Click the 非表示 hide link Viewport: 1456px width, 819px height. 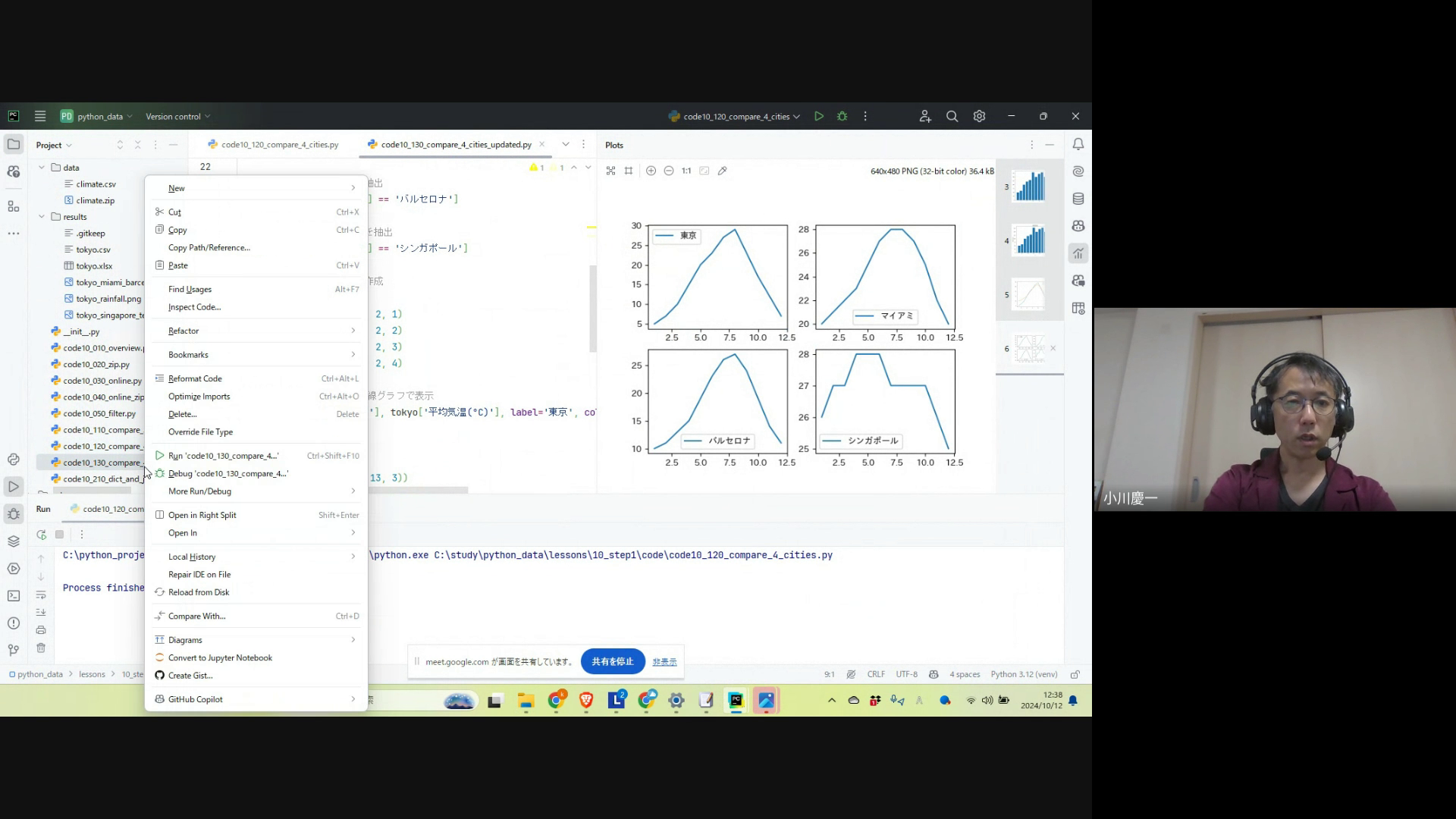tap(664, 662)
